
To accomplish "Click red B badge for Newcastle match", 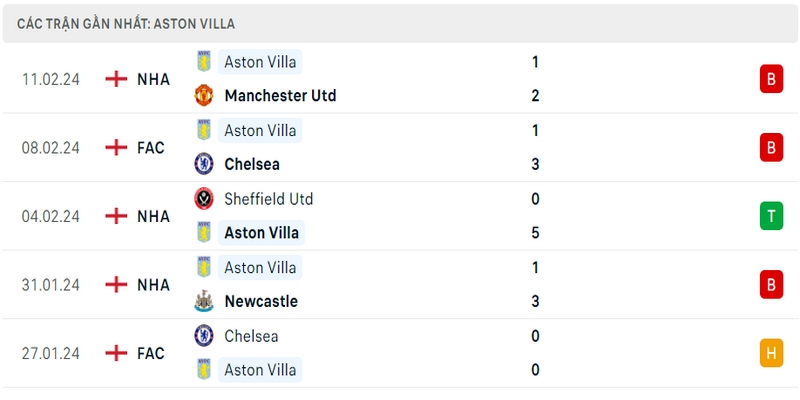I will 771,284.
